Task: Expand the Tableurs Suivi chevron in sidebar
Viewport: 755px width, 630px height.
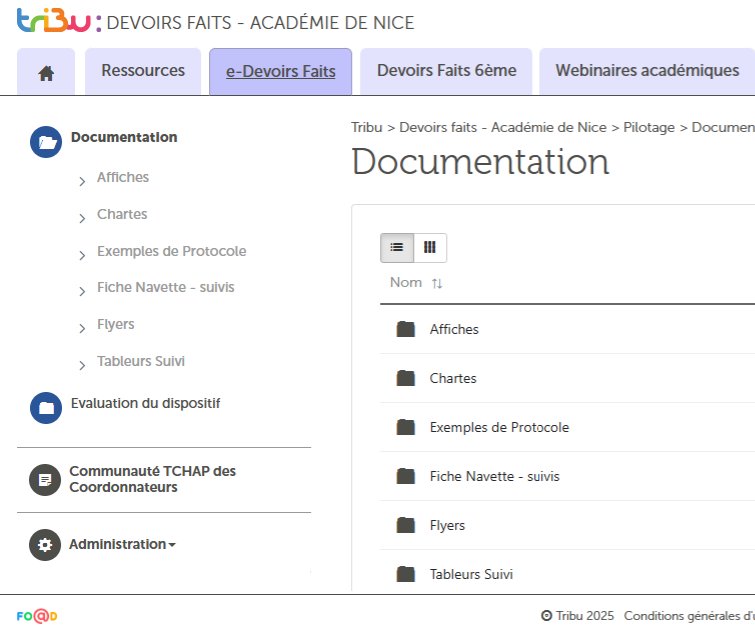Action: pos(82,365)
